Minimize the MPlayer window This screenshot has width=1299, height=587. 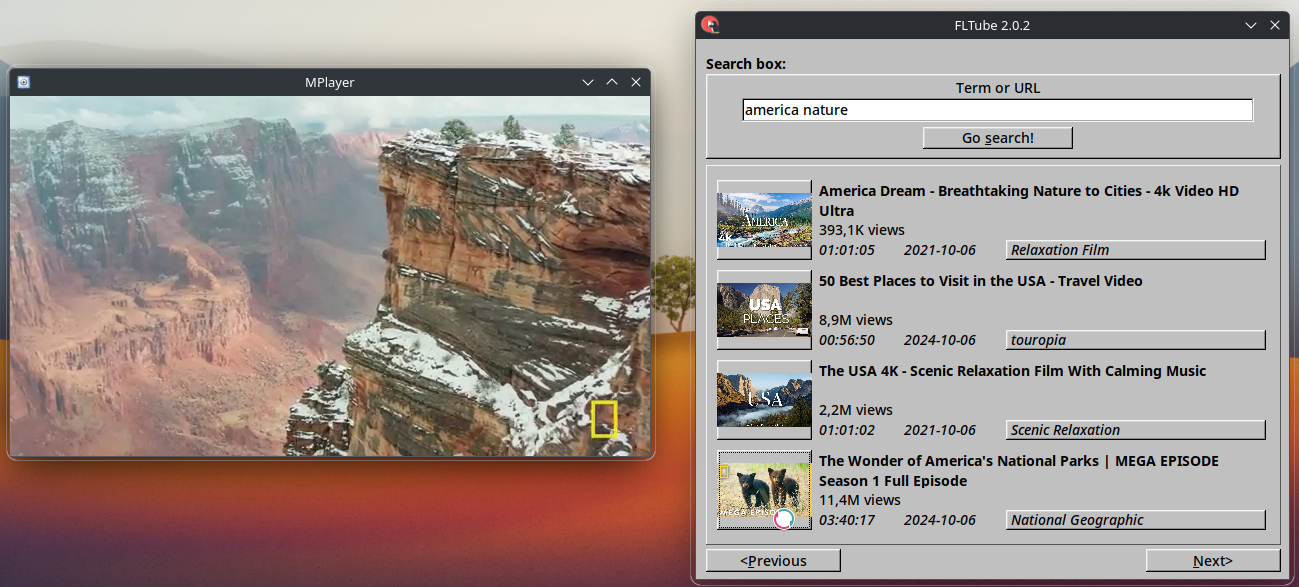pyautogui.click(x=588, y=82)
